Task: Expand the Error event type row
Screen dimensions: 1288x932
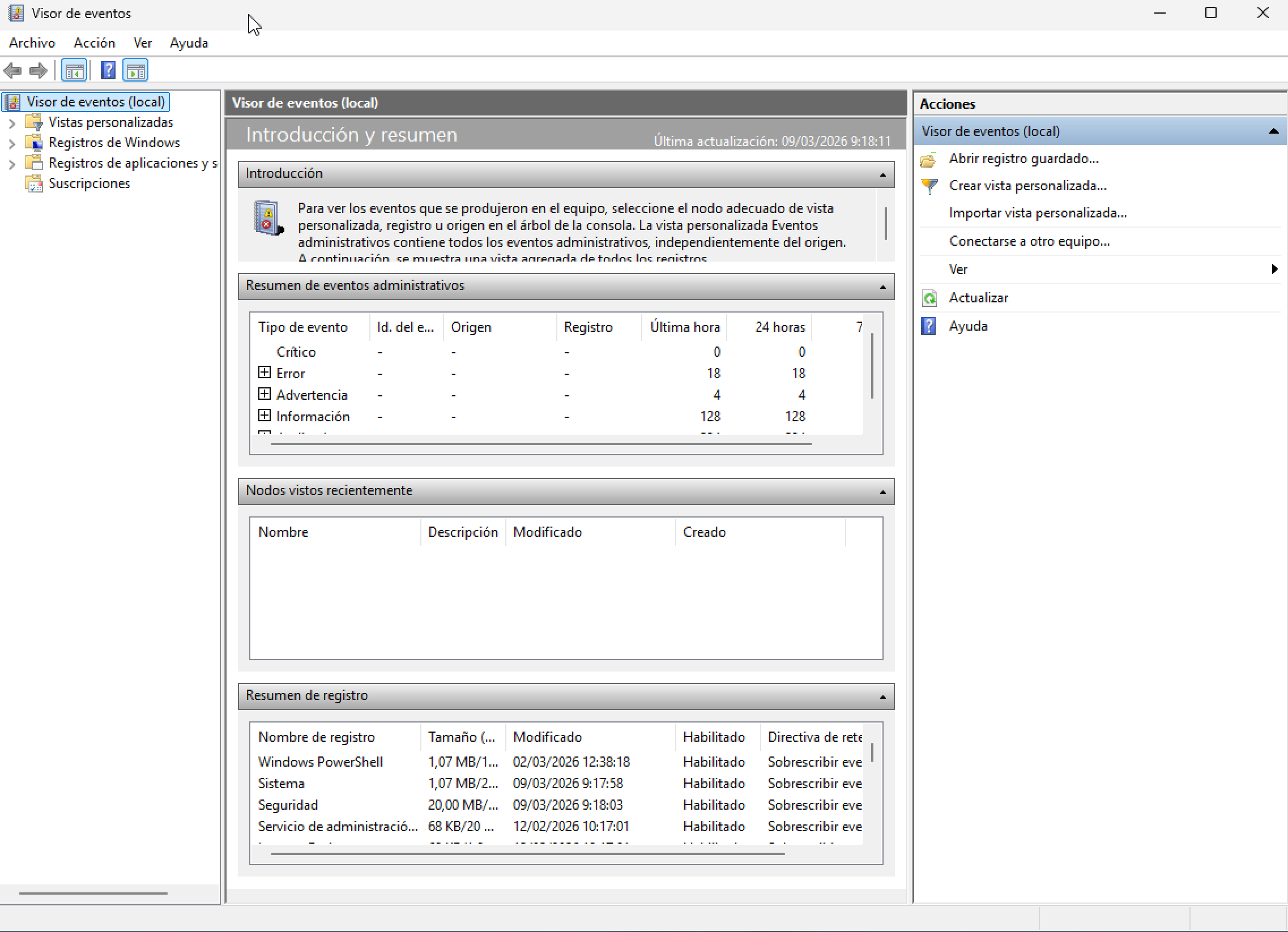Action: point(264,373)
